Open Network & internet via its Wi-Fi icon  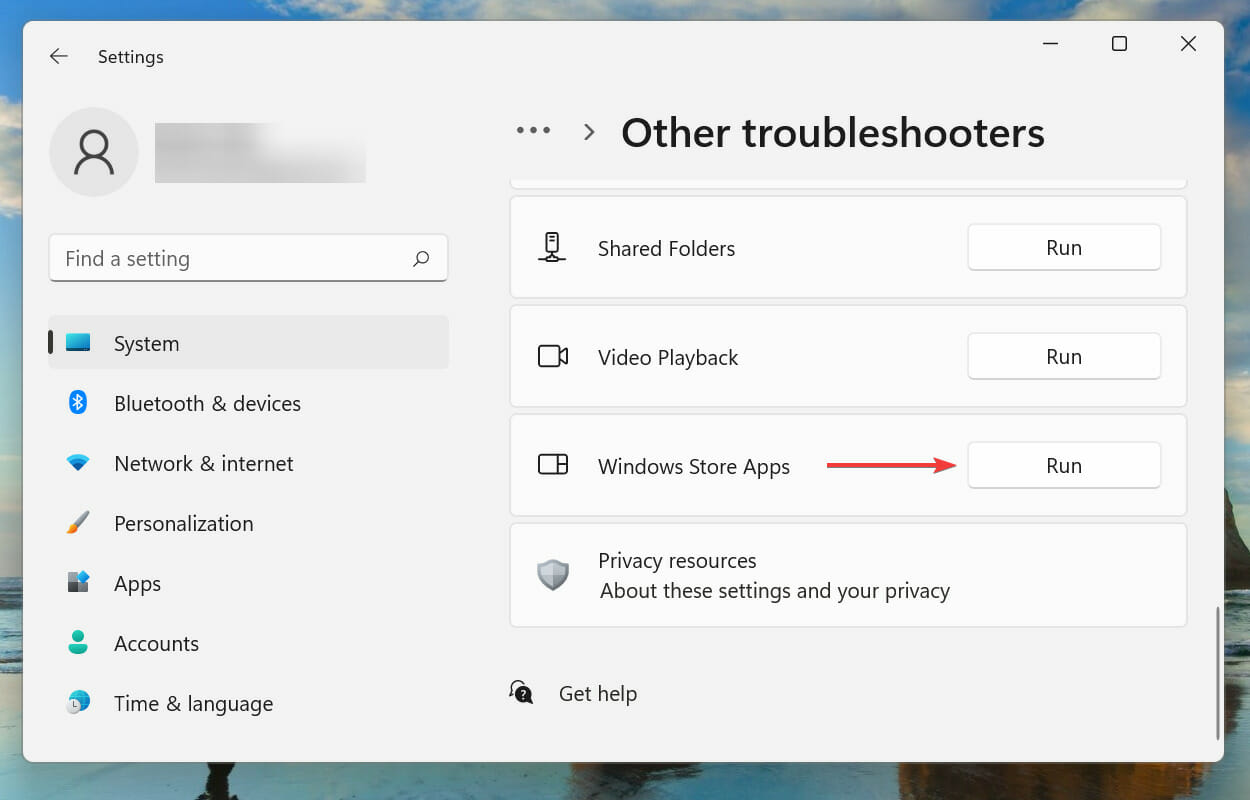78,463
